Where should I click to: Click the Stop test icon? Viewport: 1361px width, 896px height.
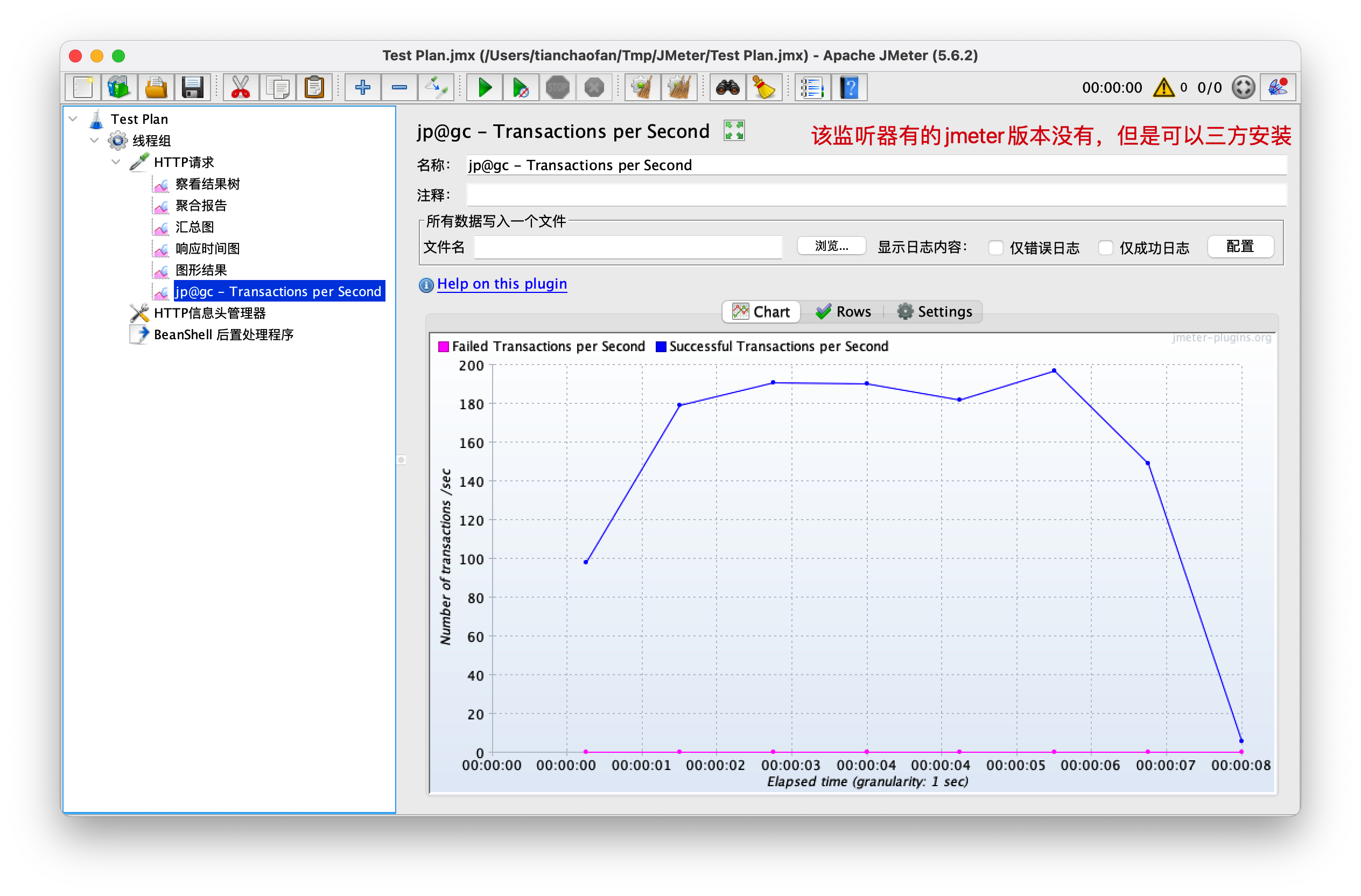click(558, 87)
